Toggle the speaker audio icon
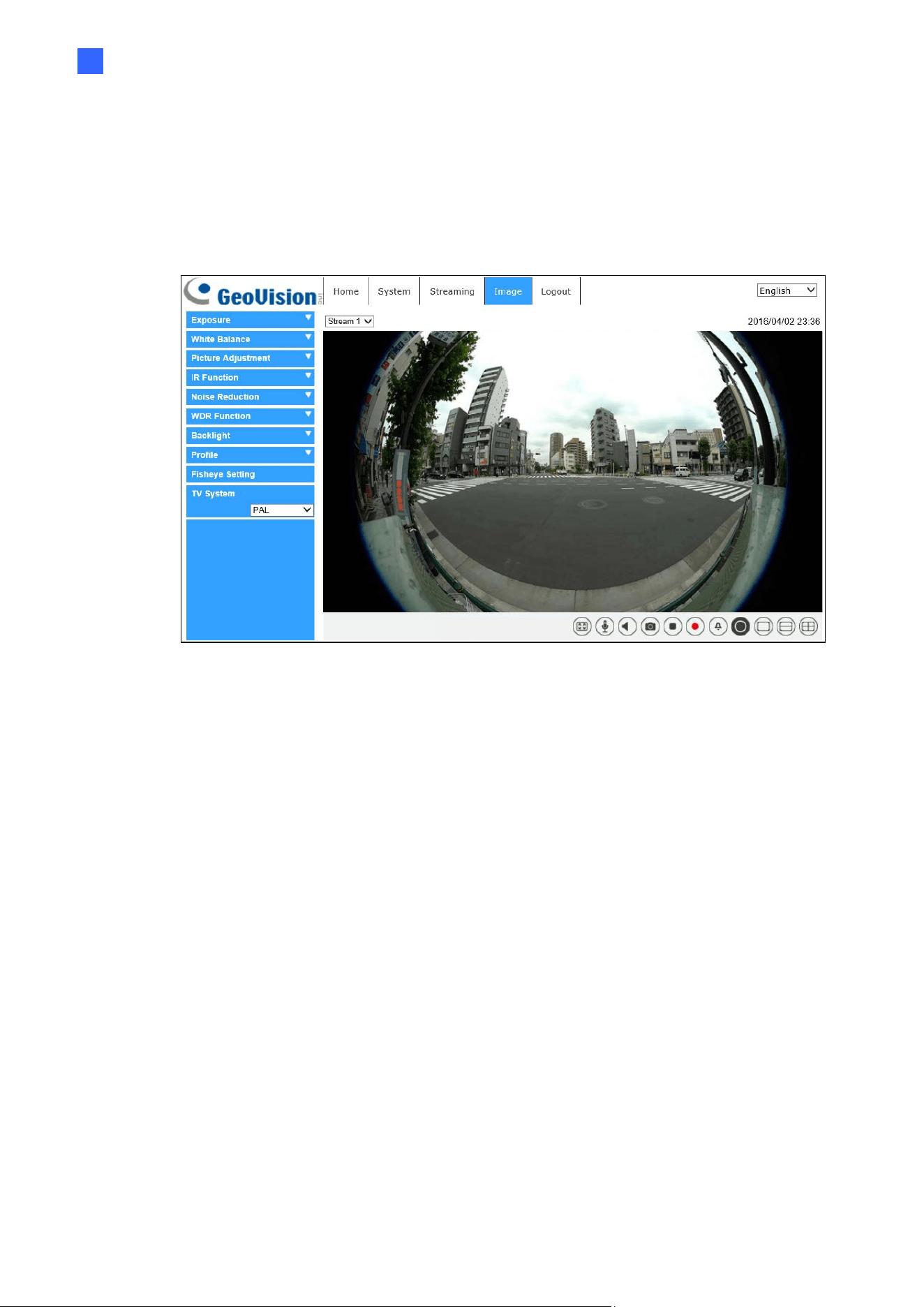Screen dimensions: 924x1307 (x=627, y=626)
